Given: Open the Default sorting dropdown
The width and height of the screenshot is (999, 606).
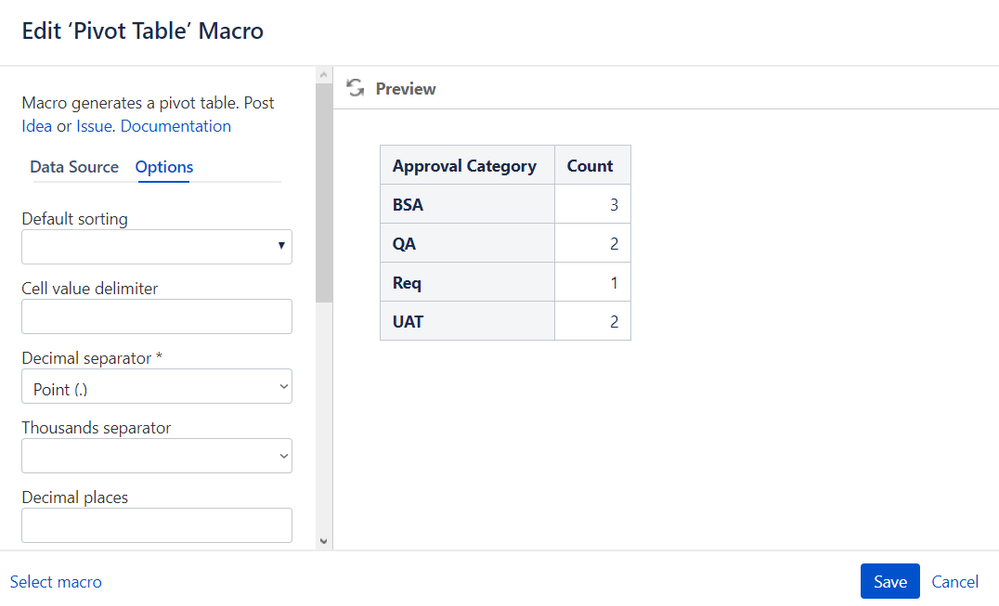Looking at the screenshot, I should 157,247.
